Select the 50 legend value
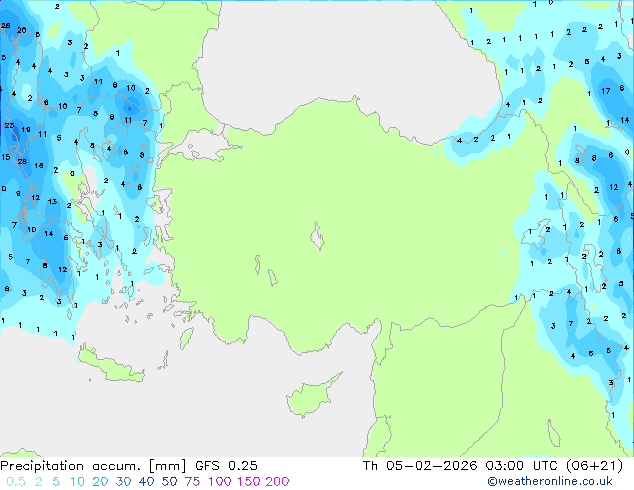 click(x=169, y=482)
